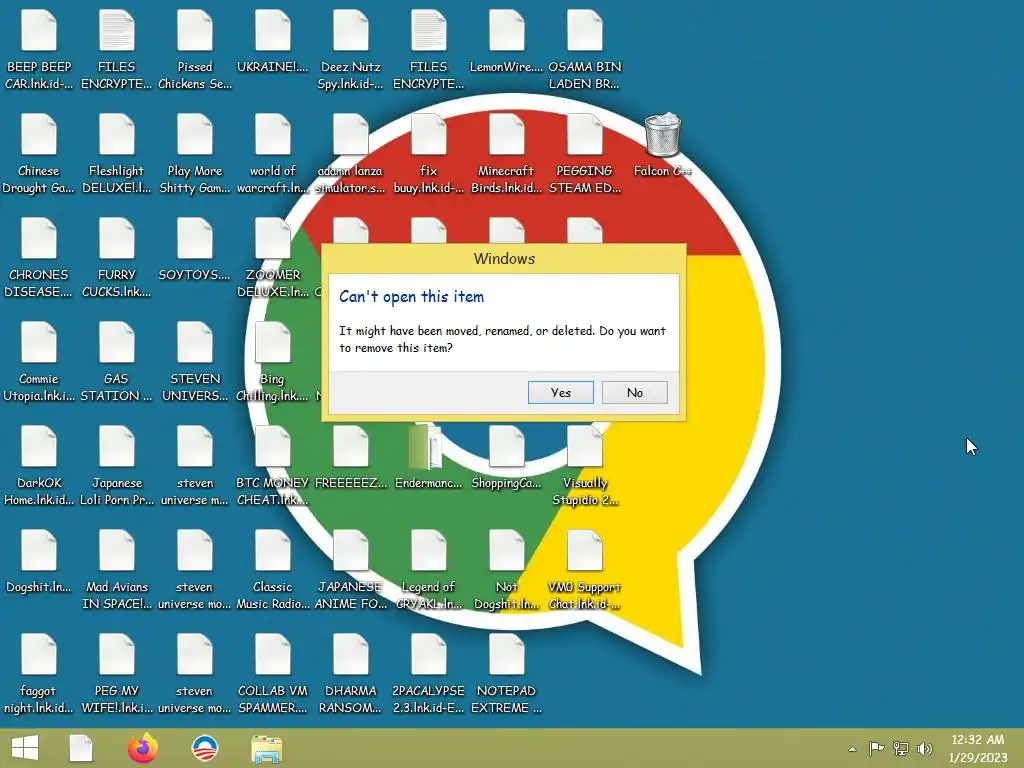Open the Obama logo taskbar app
This screenshot has height=768, width=1024.
tap(204, 748)
